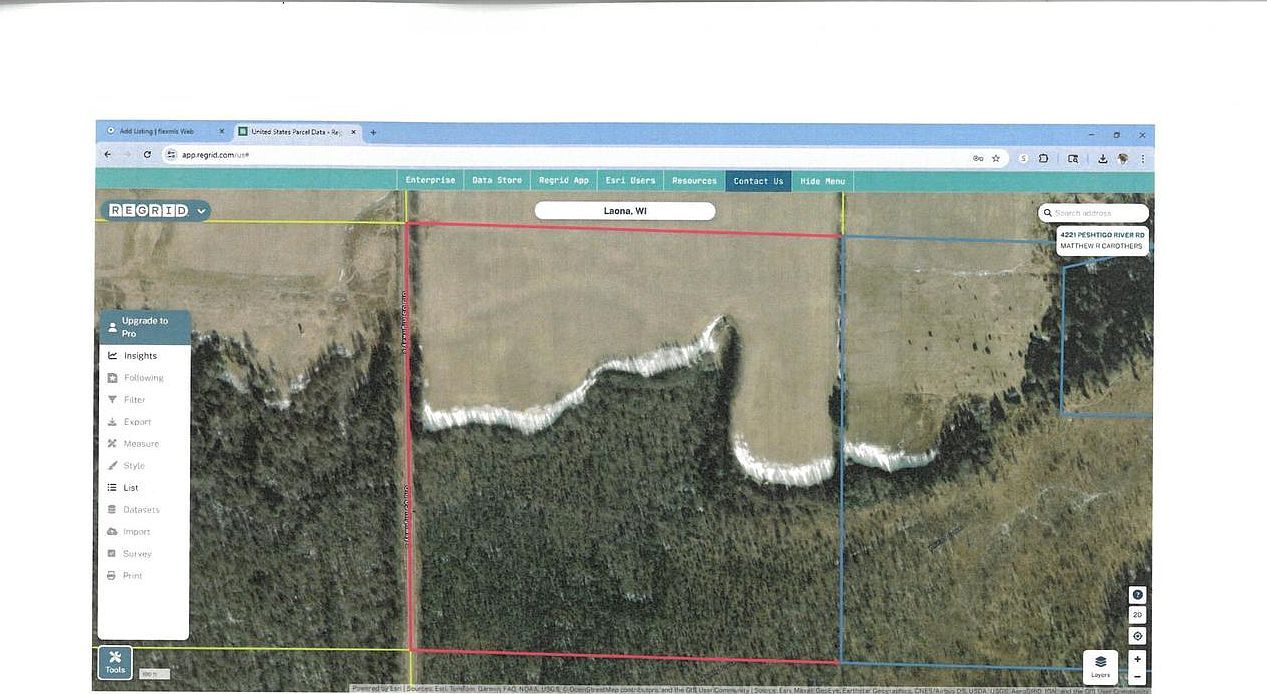
Task: Open Chrome's three-dot browser menu
Action: [1142, 158]
